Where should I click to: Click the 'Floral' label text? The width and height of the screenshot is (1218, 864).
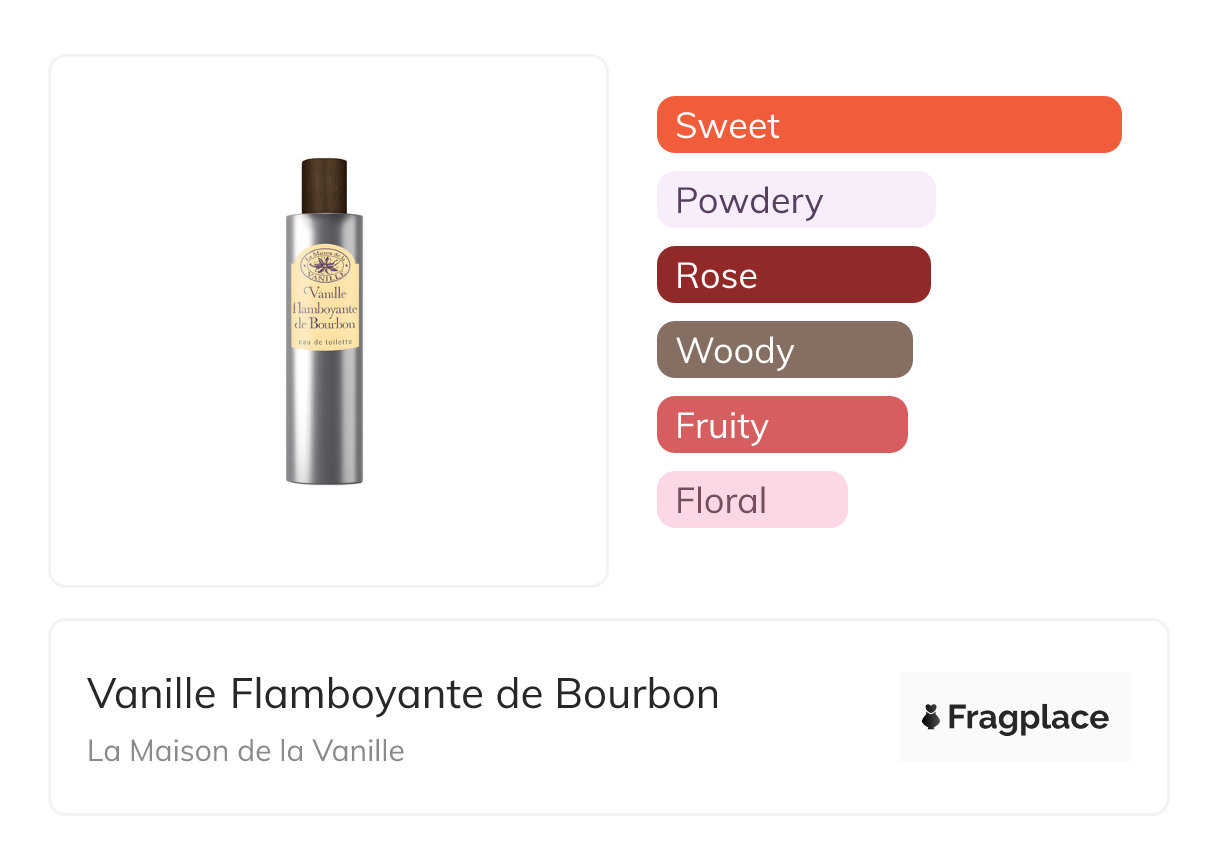721,501
